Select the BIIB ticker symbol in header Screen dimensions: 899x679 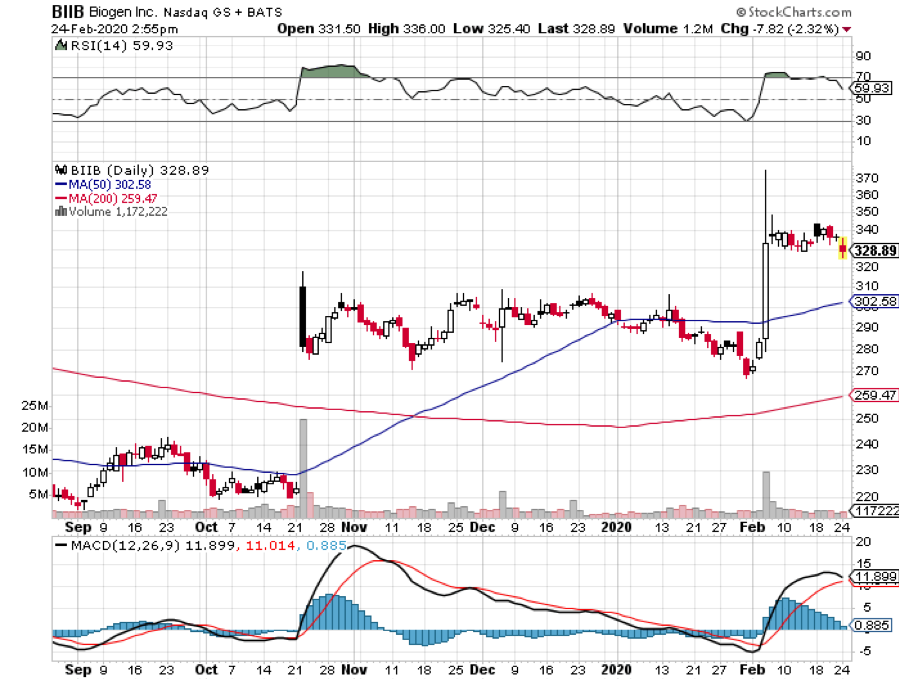(68, 11)
